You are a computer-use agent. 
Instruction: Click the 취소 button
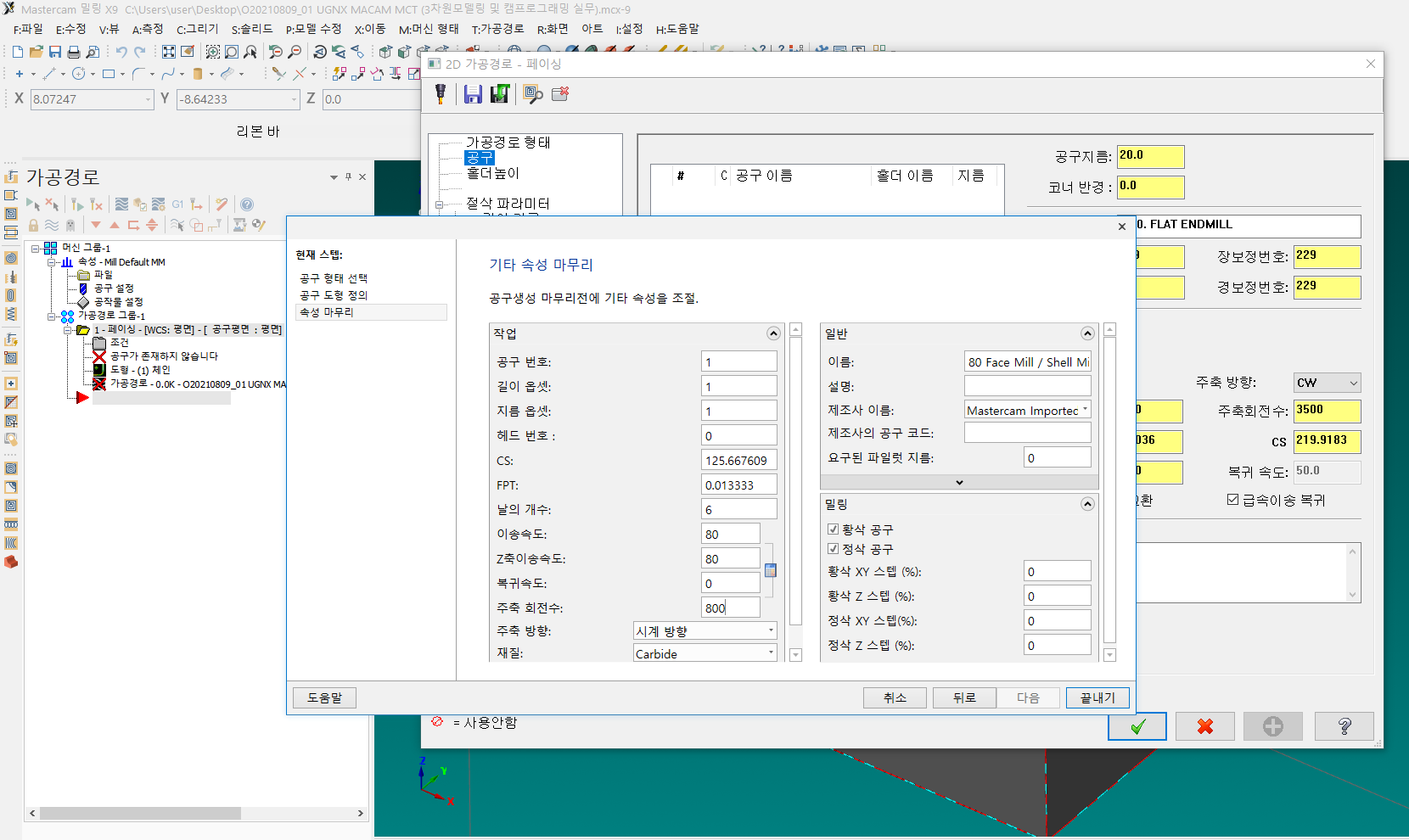(x=895, y=697)
